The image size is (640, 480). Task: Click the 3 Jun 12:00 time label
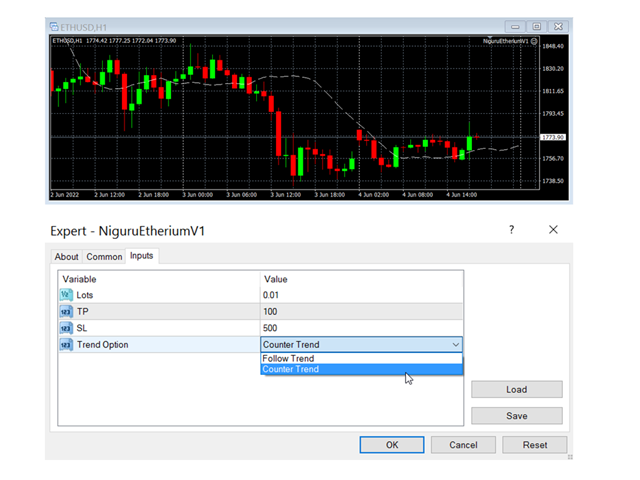[x=285, y=195]
